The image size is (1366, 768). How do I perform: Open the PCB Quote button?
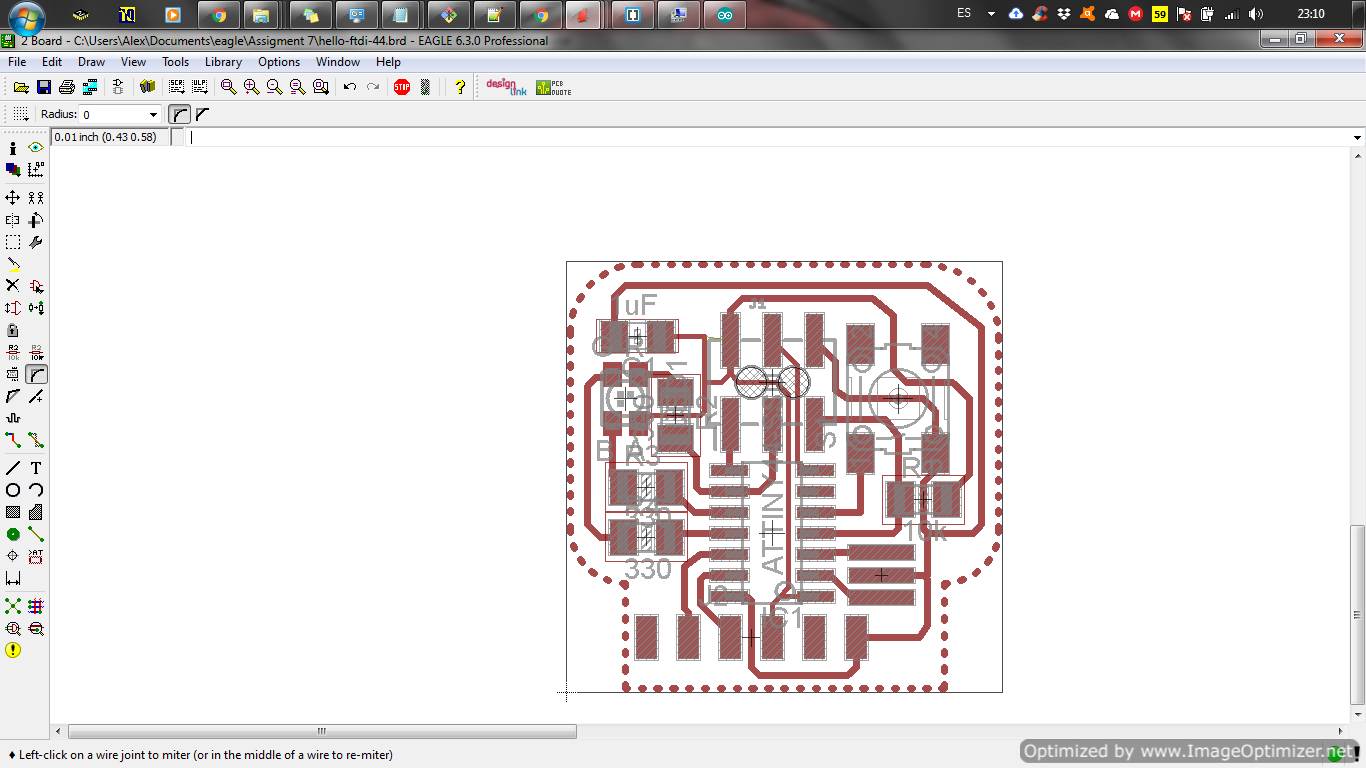point(553,87)
